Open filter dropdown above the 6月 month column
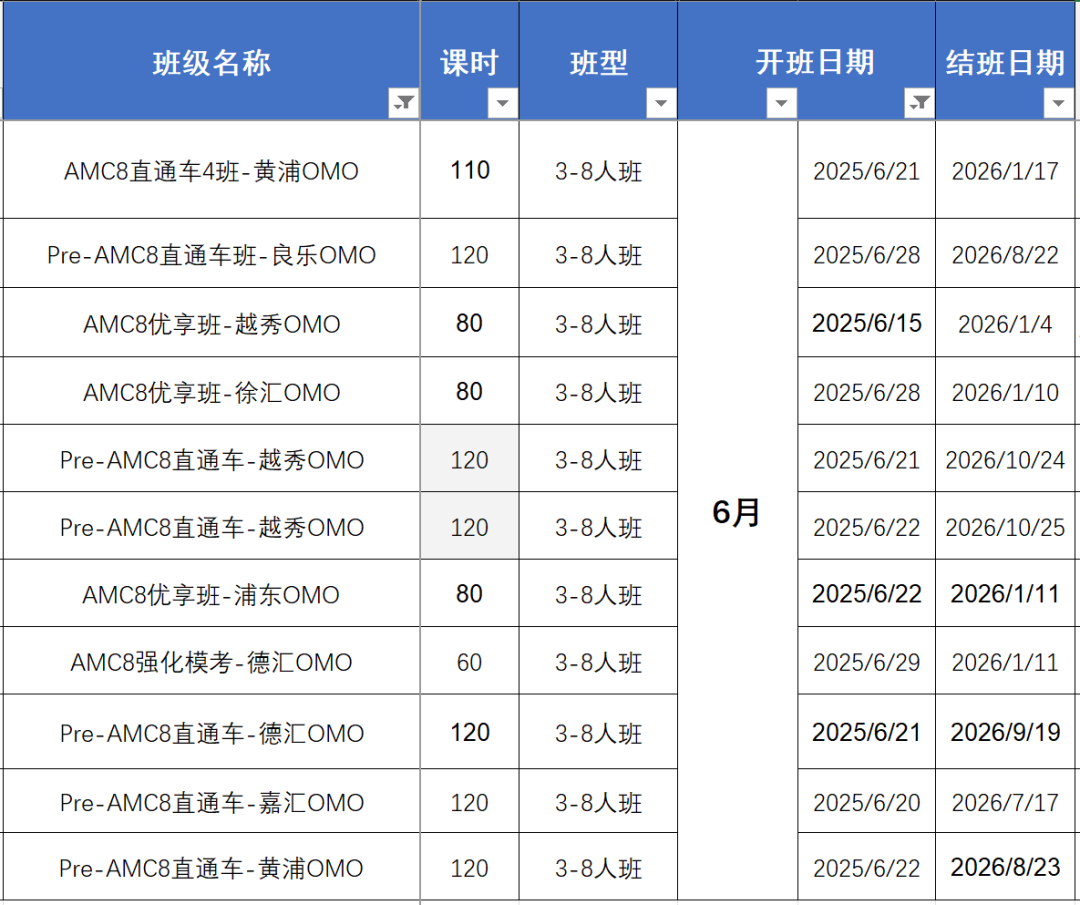This screenshot has width=1080, height=905. point(782,103)
